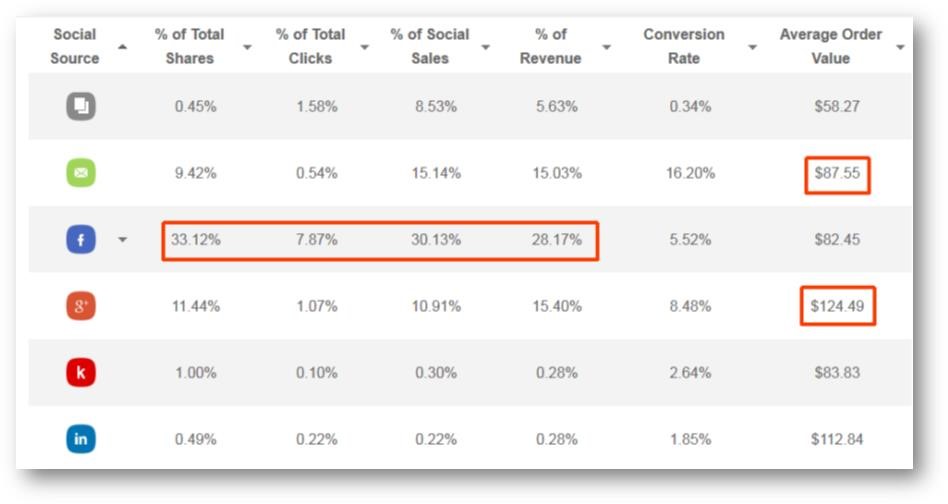Select the red Google Plus icon
Screen dimensions: 948x504
pyautogui.click(x=81, y=306)
